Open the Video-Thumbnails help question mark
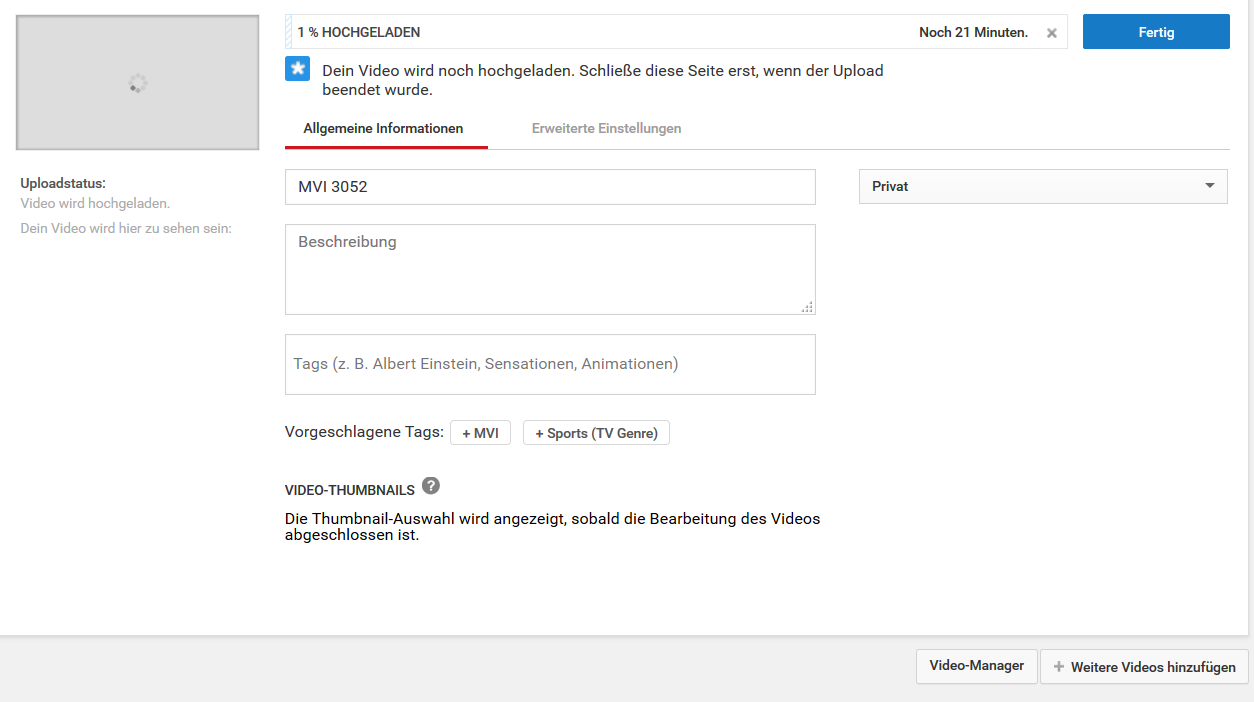Viewport: 1254px width, 702px height. pos(430,486)
